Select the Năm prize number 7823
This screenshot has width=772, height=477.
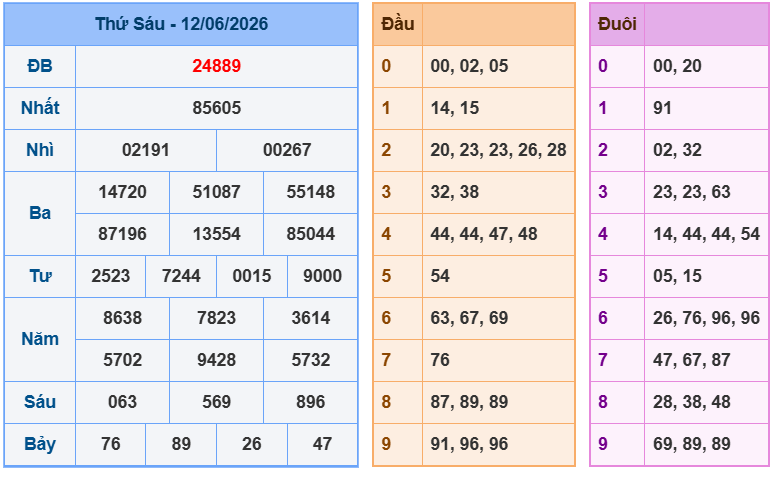click(217, 318)
